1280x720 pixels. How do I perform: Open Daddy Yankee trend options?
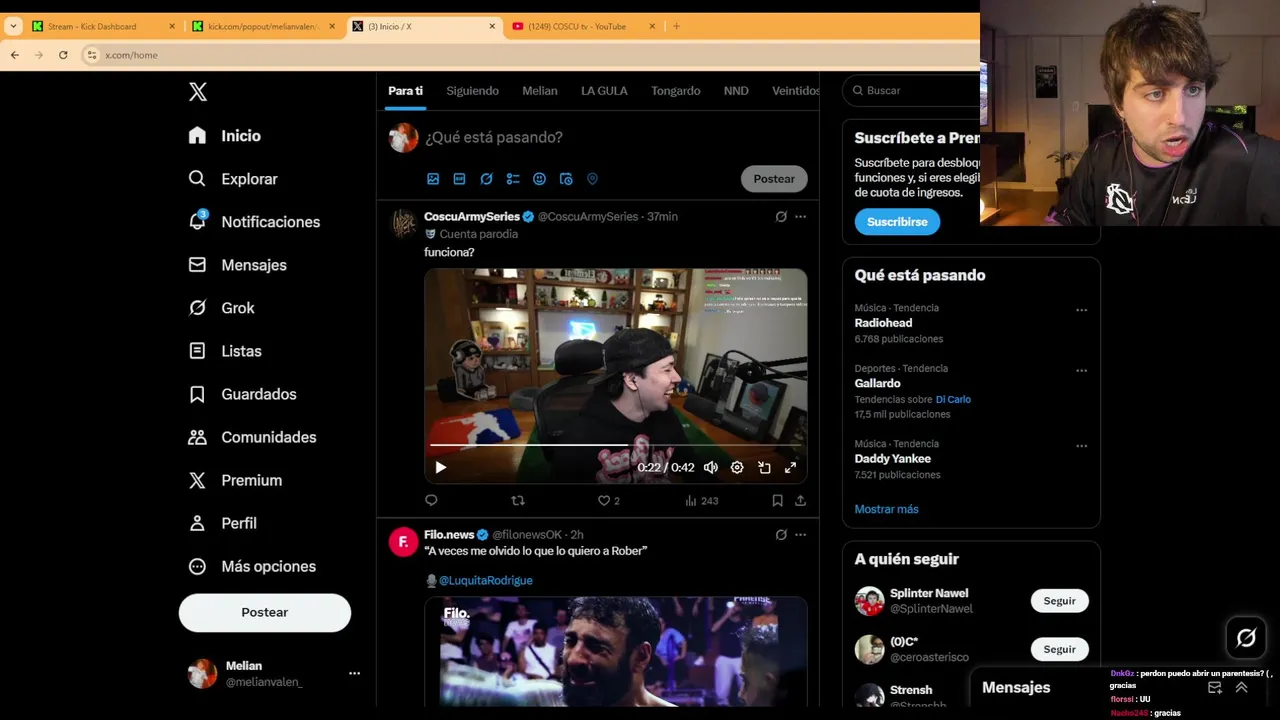1081,446
